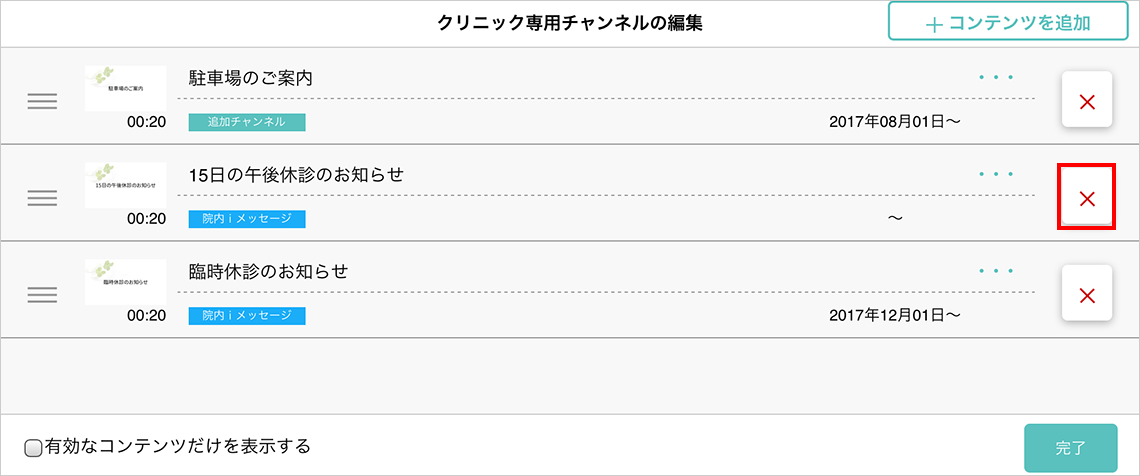Open three-dot options for 15日の午後休診のお知らせ
This screenshot has height=476, width=1140.
coord(996,174)
